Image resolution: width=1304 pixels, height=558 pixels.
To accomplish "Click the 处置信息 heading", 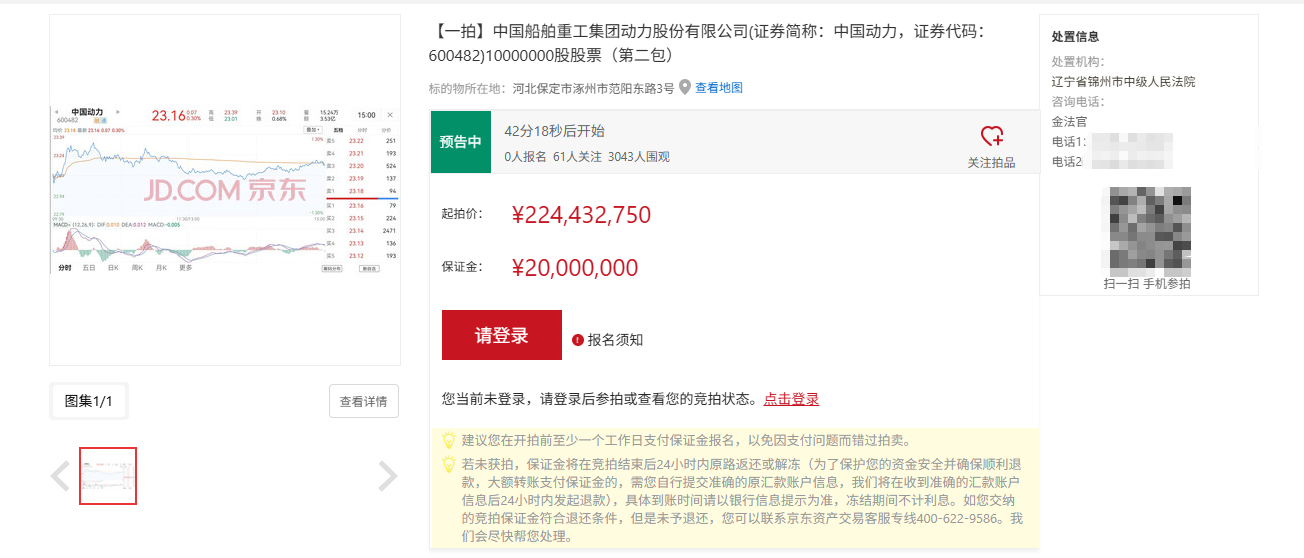I will pyautogui.click(x=1076, y=36).
